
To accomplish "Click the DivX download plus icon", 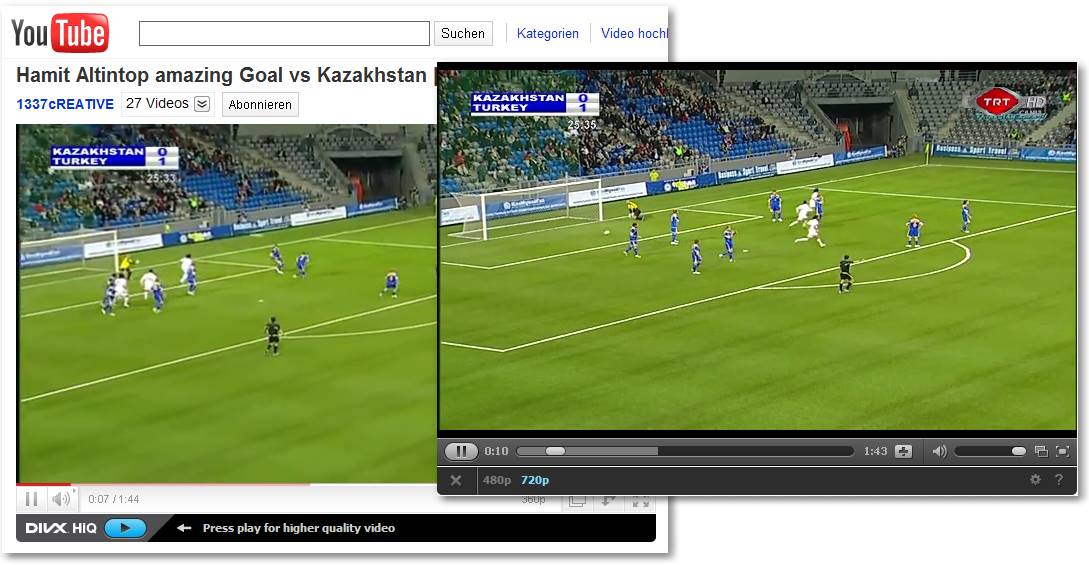I will pyautogui.click(x=903, y=451).
